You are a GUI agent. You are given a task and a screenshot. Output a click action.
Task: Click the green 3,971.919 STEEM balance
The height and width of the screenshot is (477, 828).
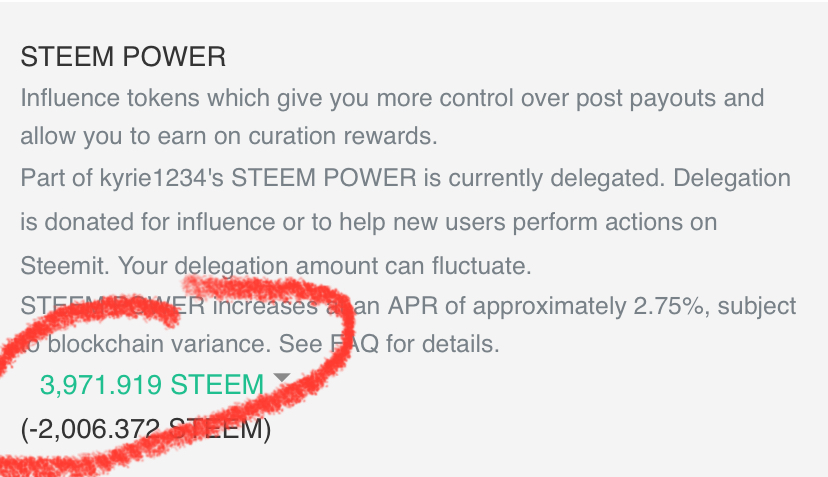(152, 385)
